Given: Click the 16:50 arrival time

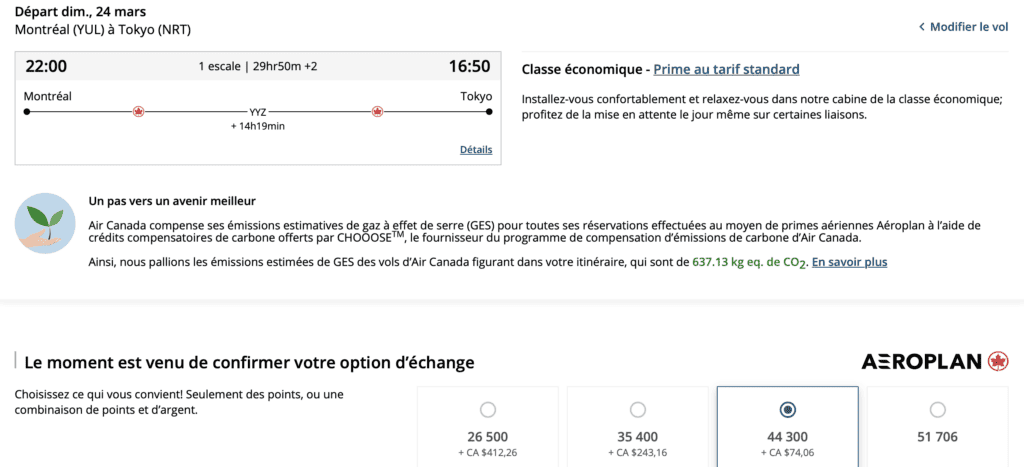Looking at the screenshot, I should click(469, 67).
